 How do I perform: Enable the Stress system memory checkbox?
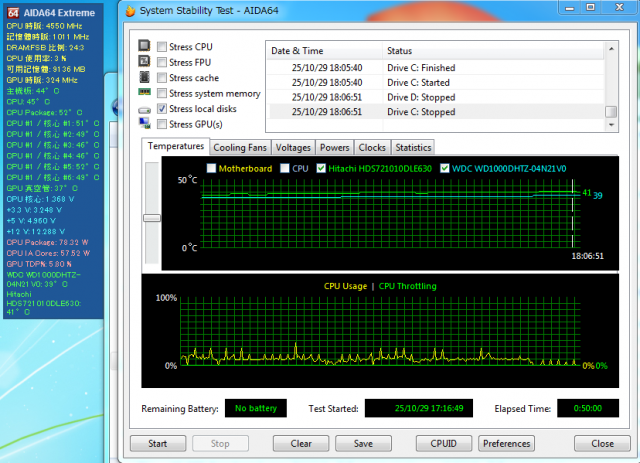(162, 93)
